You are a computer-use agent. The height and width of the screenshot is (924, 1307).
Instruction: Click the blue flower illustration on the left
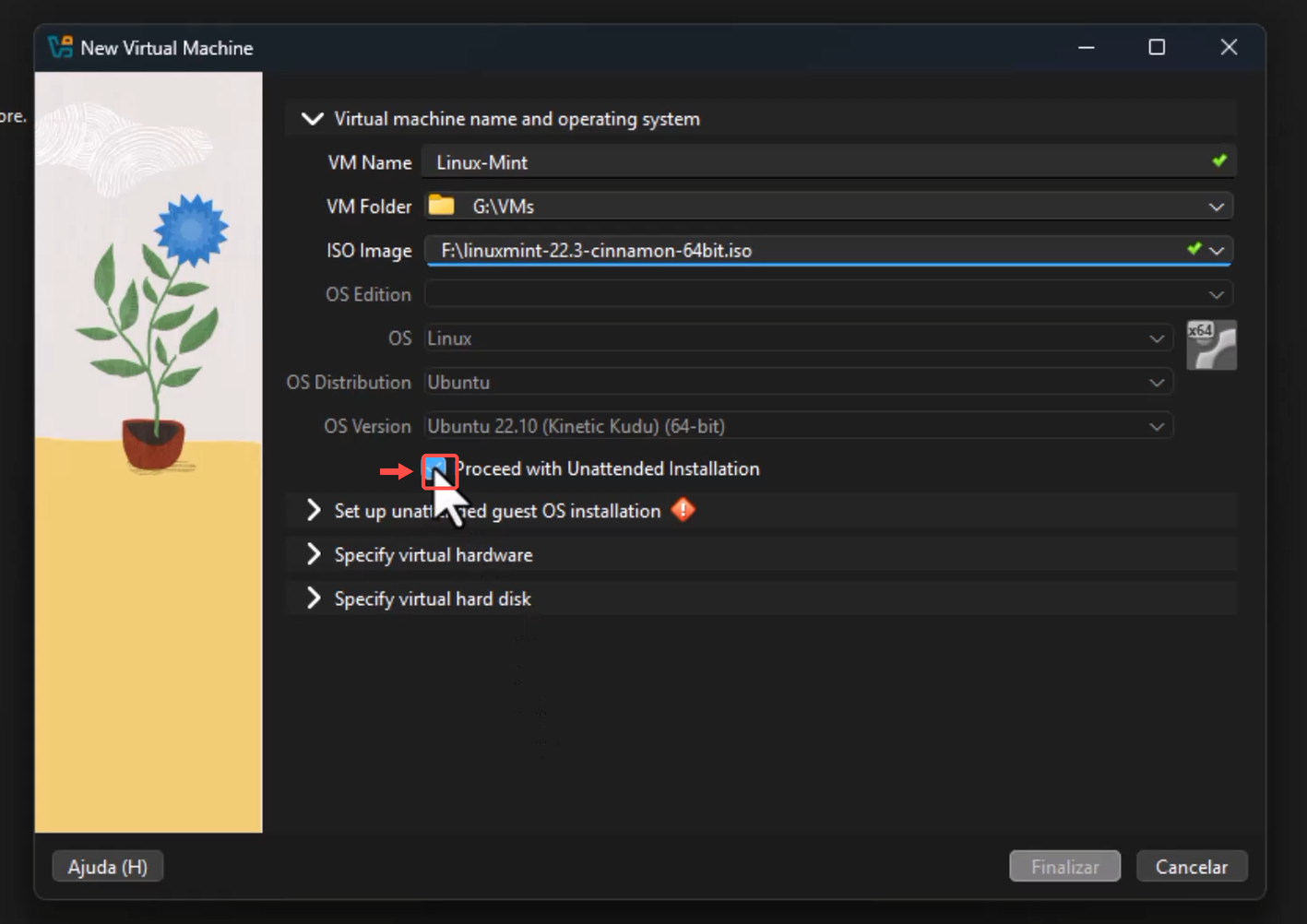pos(191,229)
